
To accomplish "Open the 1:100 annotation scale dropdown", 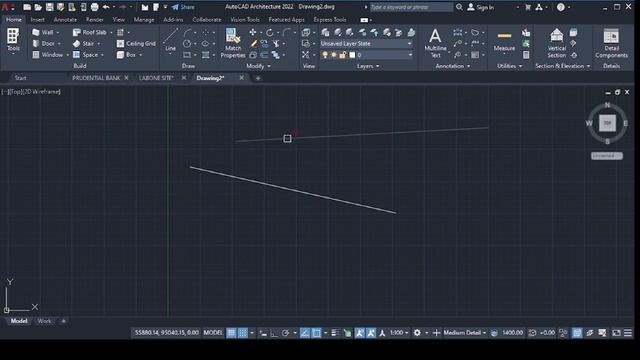I will click(x=399, y=333).
